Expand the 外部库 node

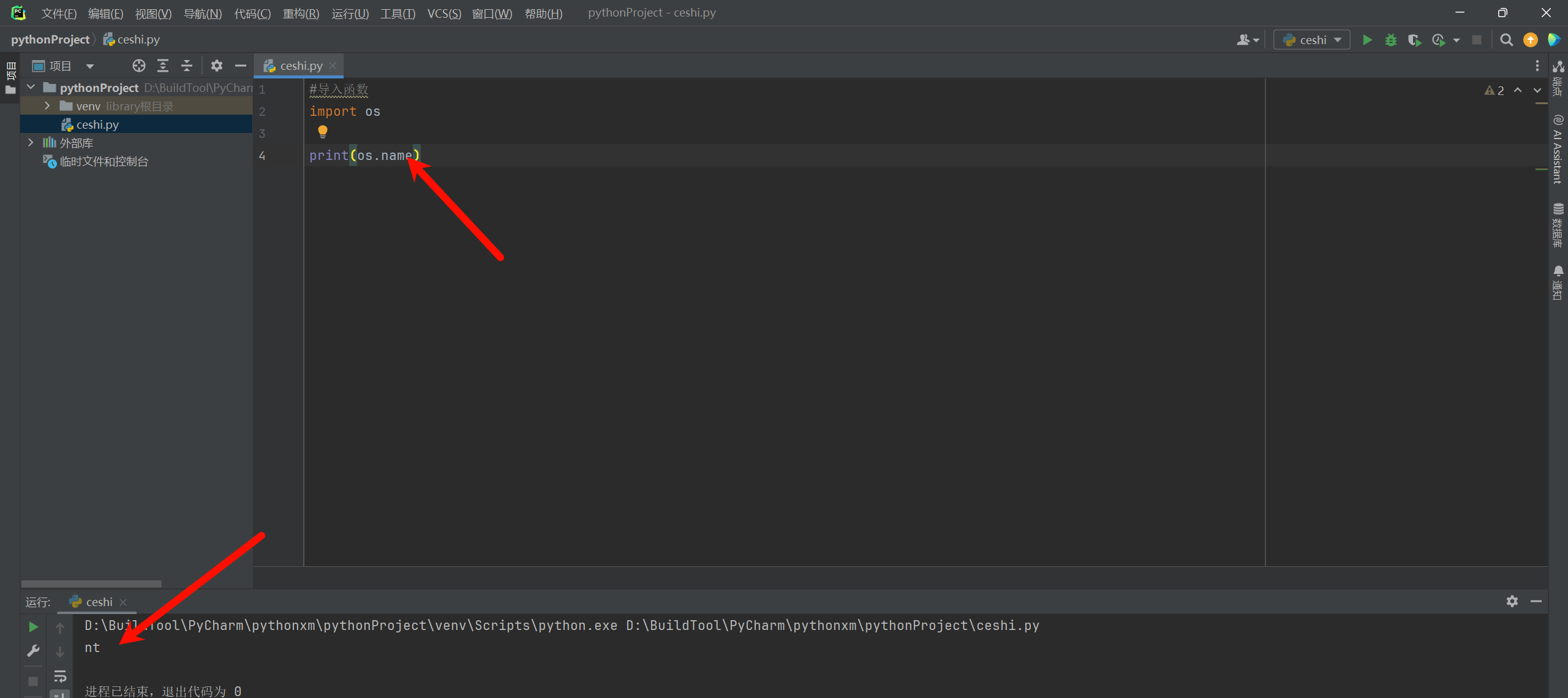coord(31,143)
